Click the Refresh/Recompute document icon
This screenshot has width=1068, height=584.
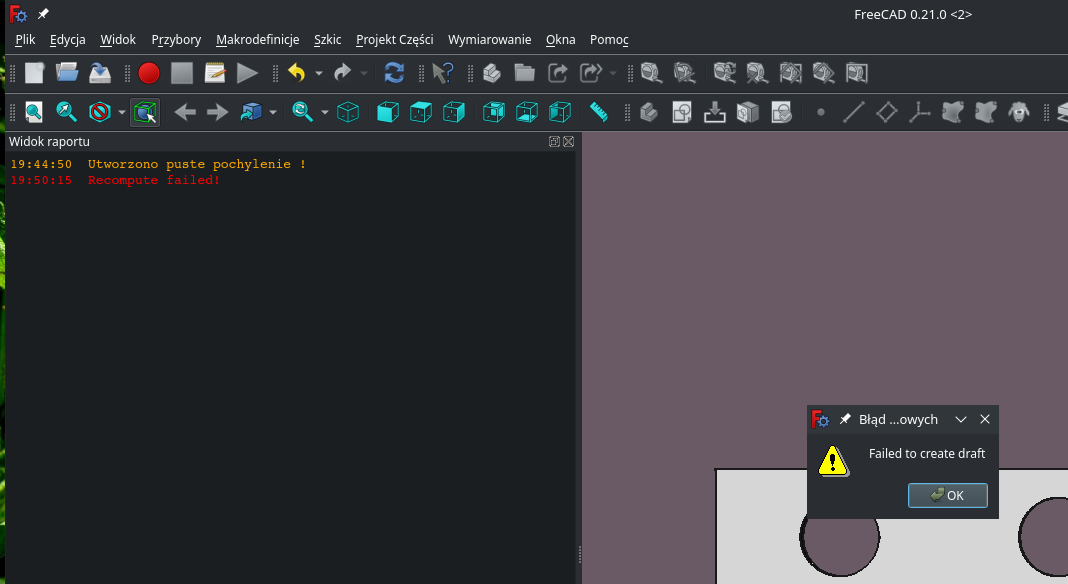[x=394, y=72]
